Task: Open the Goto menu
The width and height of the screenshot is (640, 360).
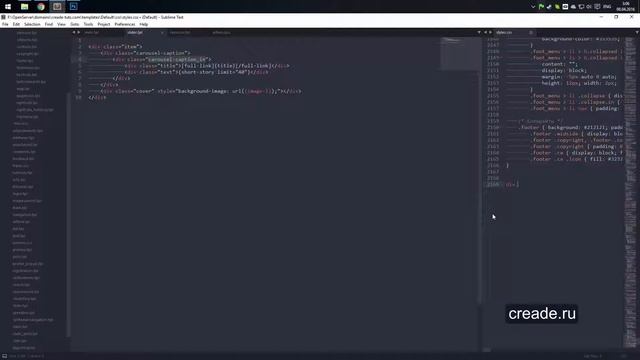Action: (75, 24)
